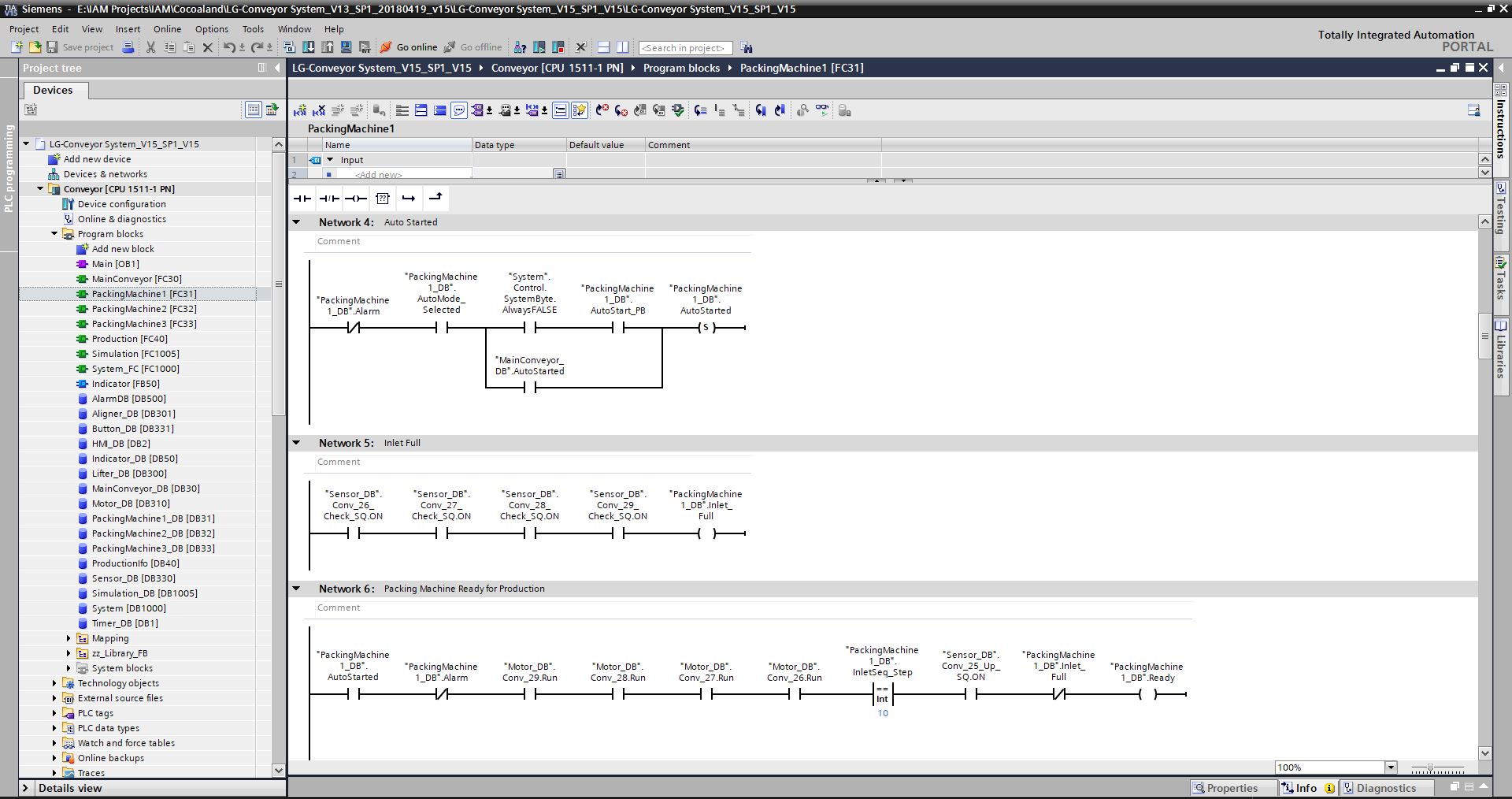This screenshot has height=799, width=1512.
Task: Open MainConveyor [FC30] block in tree
Action: pos(136,279)
